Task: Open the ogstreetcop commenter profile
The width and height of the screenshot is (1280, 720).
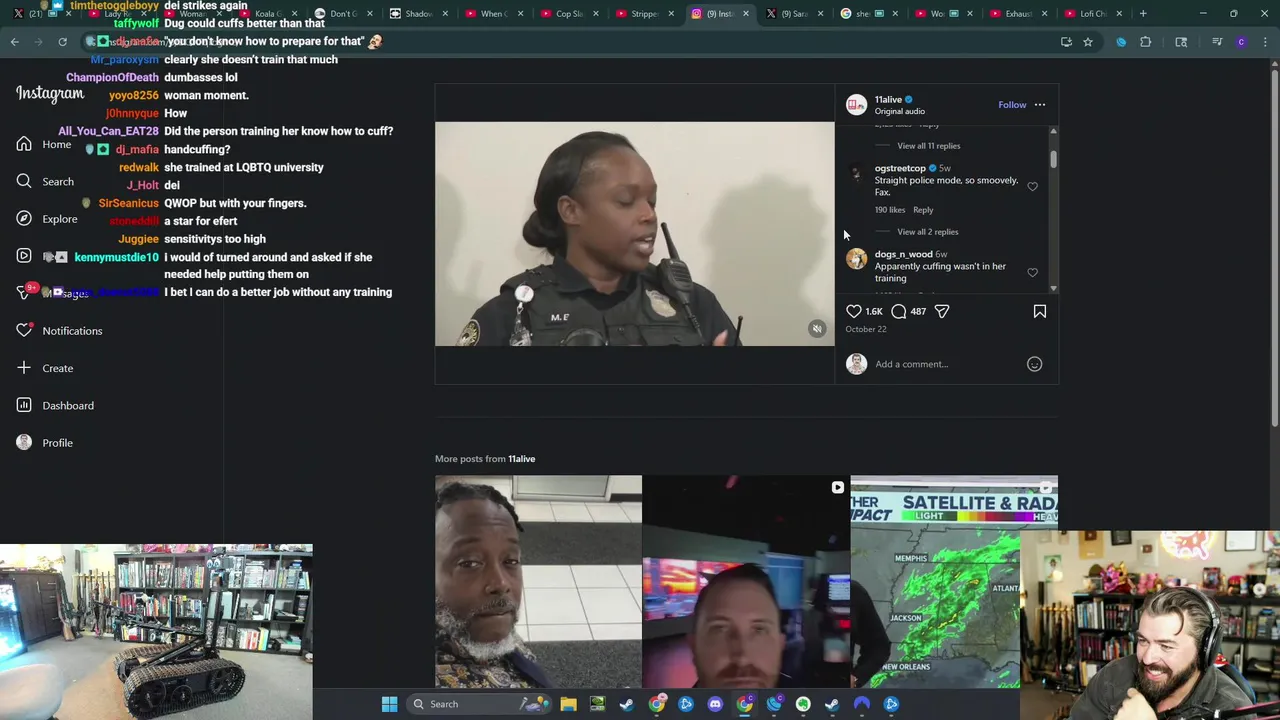Action: 900,168
